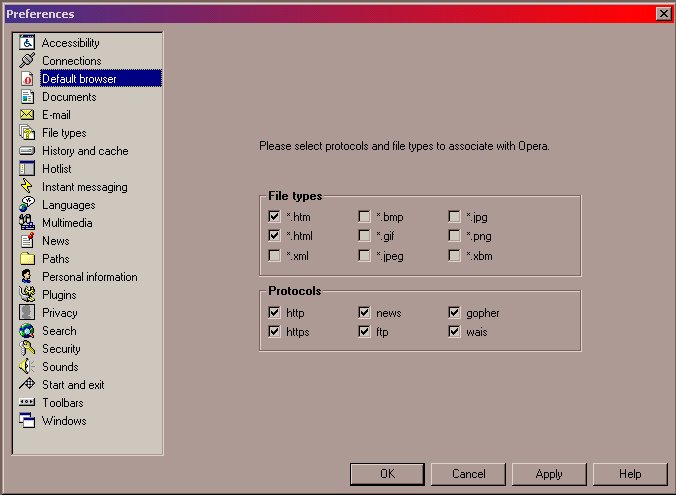This screenshot has height=495, width=676.
Task: Click the Plugins icon
Action: (x=27, y=295)
